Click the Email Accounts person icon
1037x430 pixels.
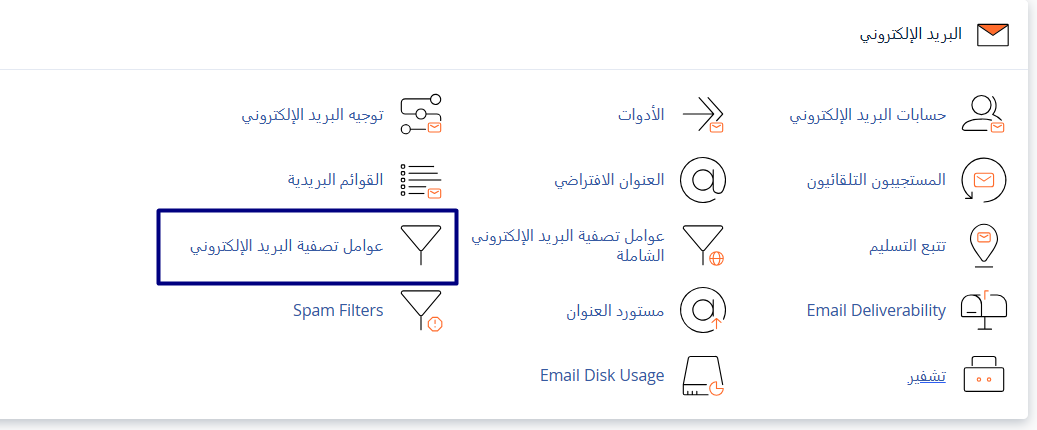[x=983, y=114]
